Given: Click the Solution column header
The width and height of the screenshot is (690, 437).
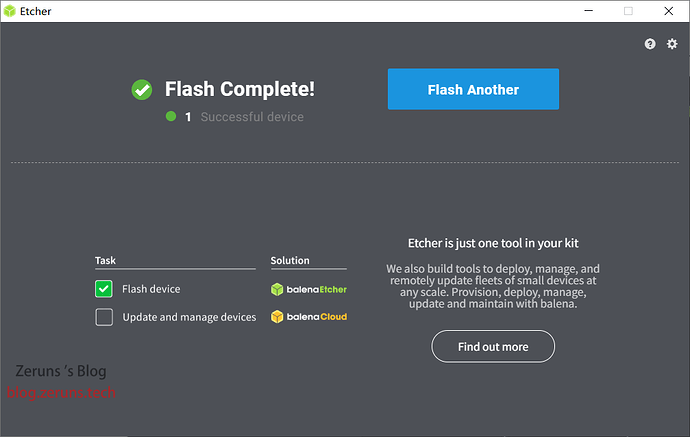Looking at the screenshot, I should [x=290, y=260].
